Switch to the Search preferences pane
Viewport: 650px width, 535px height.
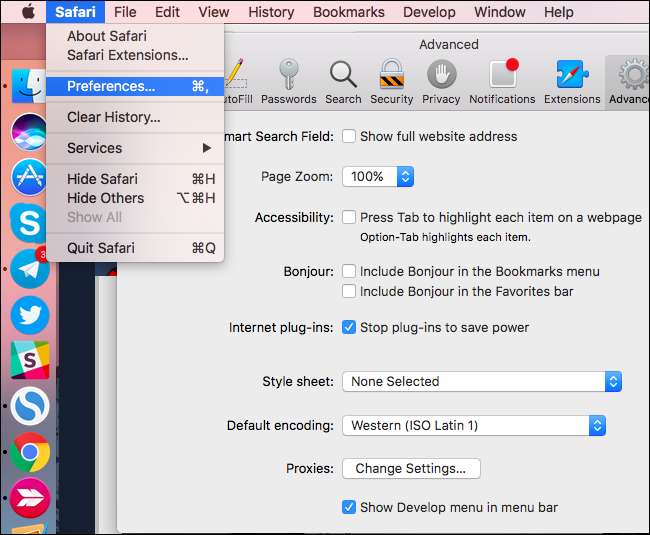[x=343, y=82]
